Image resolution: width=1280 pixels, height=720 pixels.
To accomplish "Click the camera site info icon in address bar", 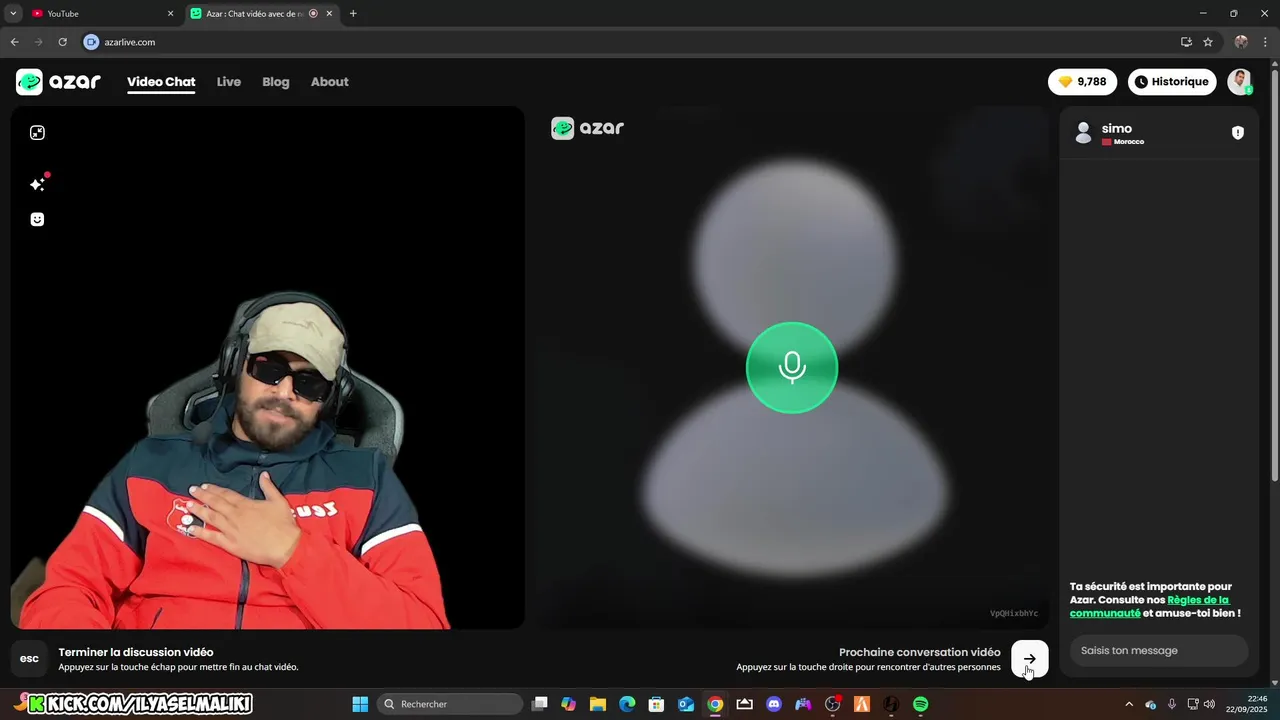I will (x=91, y=42).
